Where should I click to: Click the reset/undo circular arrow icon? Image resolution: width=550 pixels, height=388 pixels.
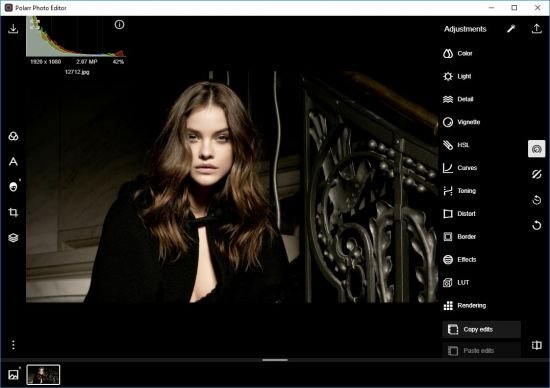pos(536,225)
